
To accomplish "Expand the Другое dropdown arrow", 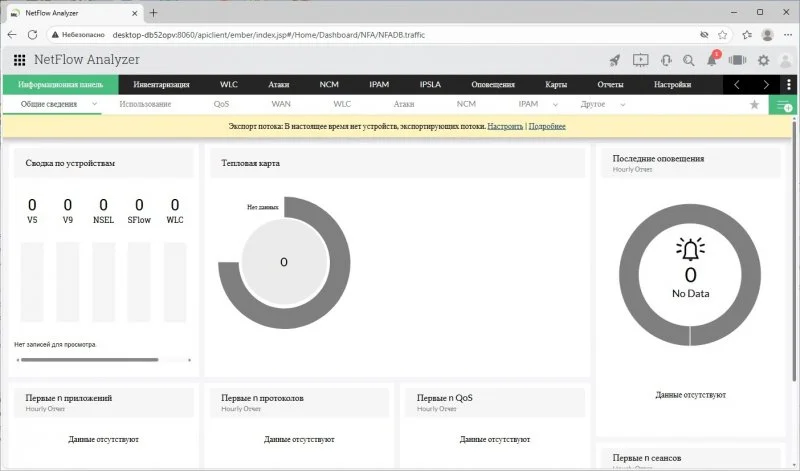I will pyautogui.click(x=622, y=105).
